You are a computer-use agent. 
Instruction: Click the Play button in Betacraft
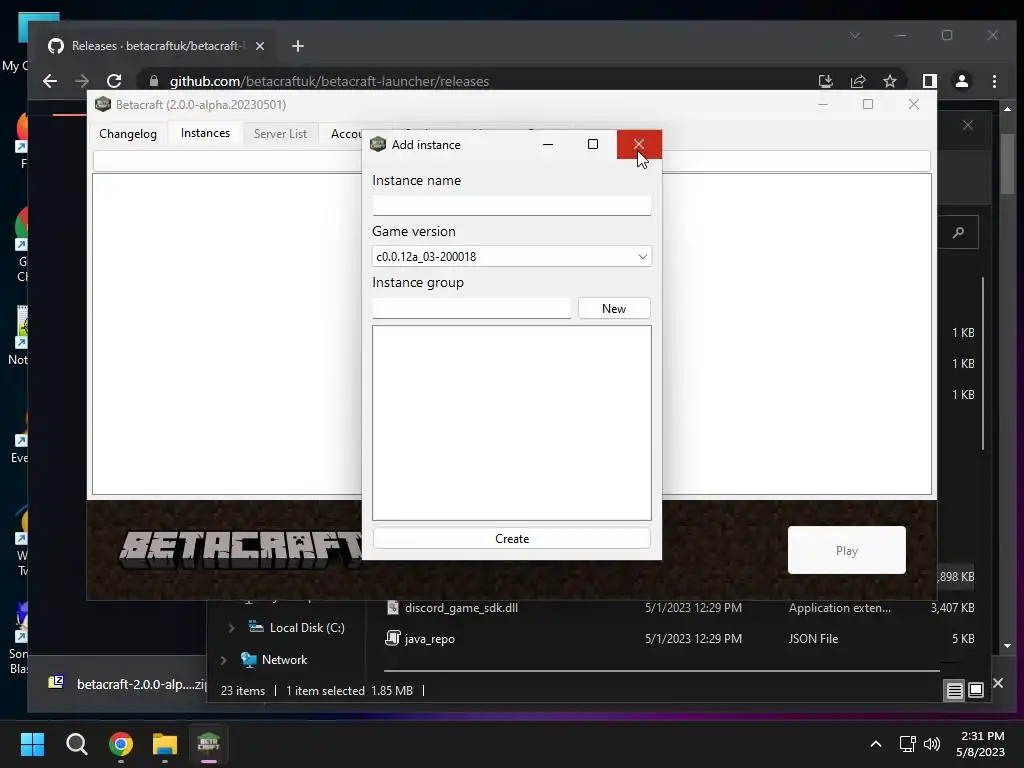[x=846, y=551]
